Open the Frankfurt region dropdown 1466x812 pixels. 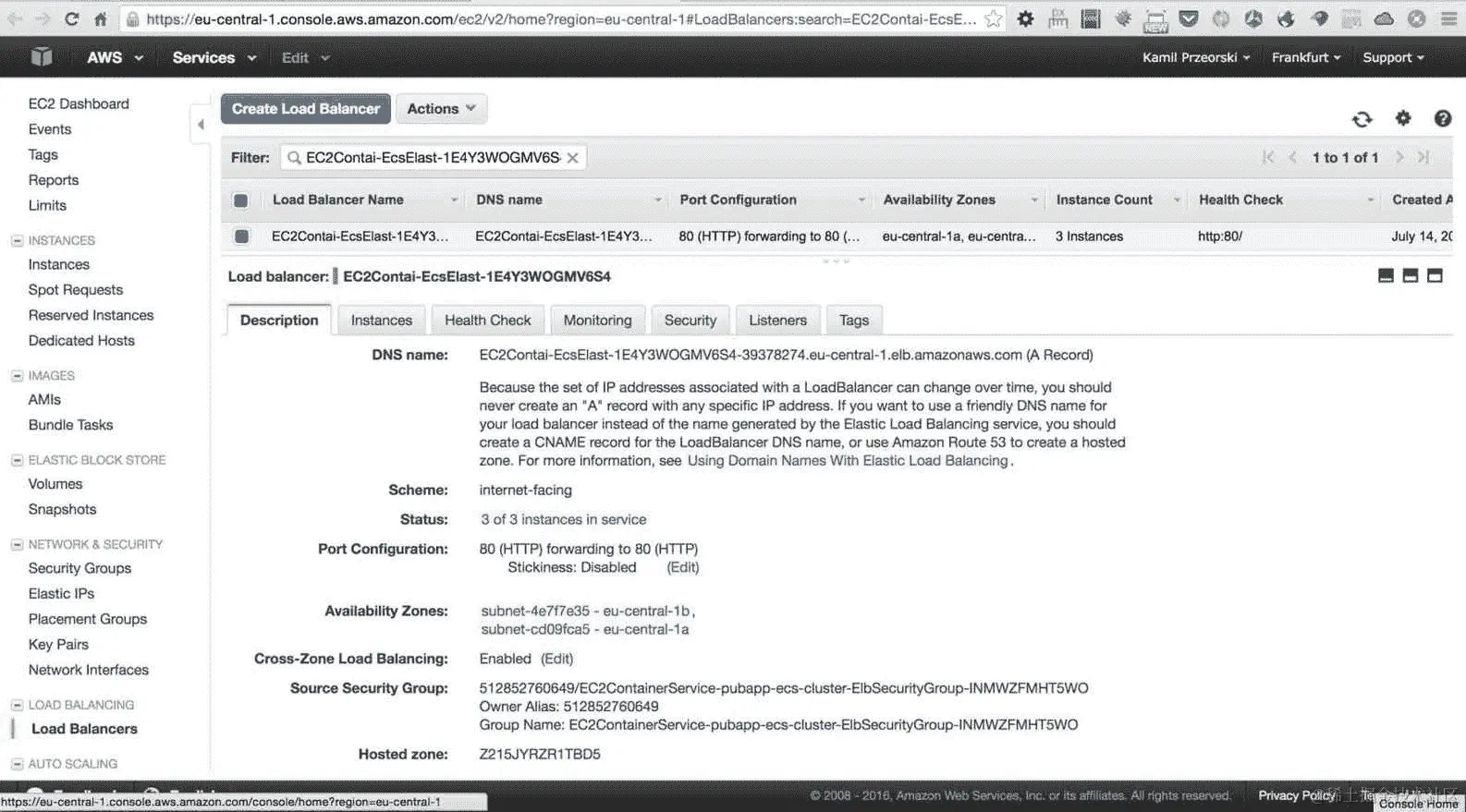click(1306, 57)
